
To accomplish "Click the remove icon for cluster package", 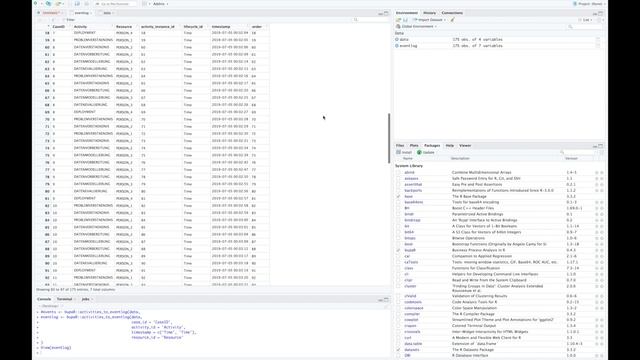I will tap(602, 286).
